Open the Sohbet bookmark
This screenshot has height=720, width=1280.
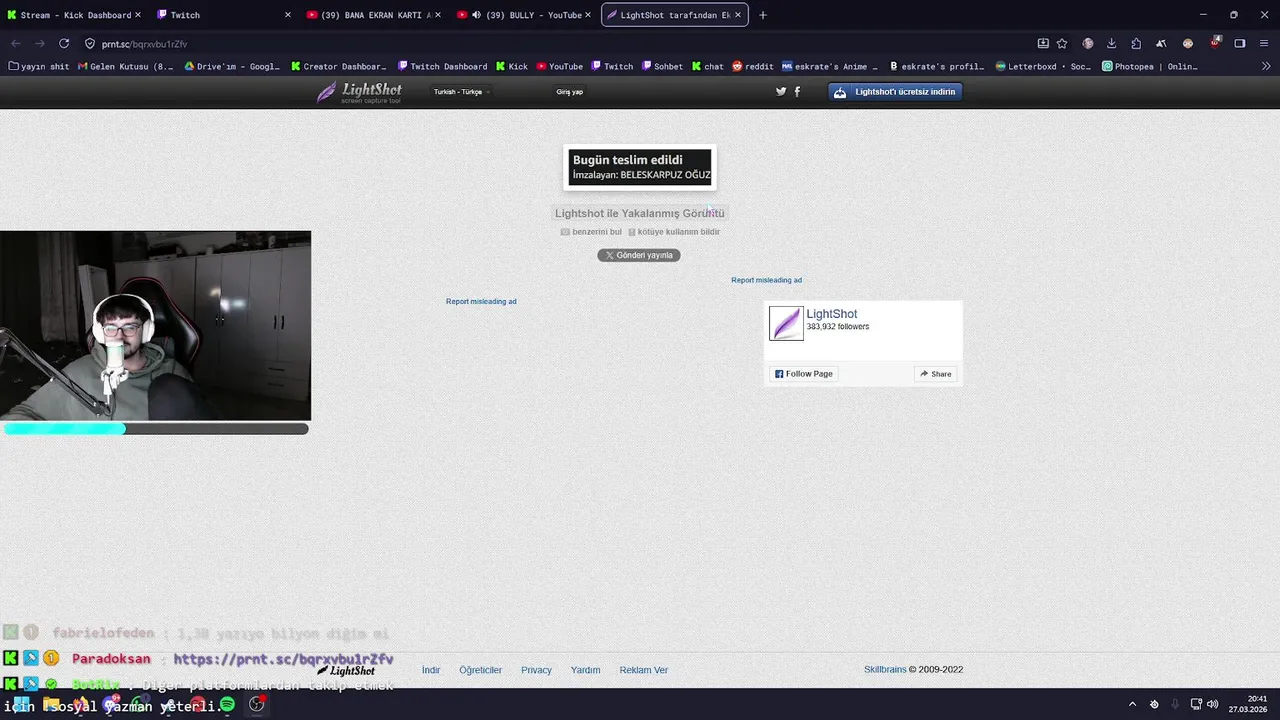tap(662, 66)
